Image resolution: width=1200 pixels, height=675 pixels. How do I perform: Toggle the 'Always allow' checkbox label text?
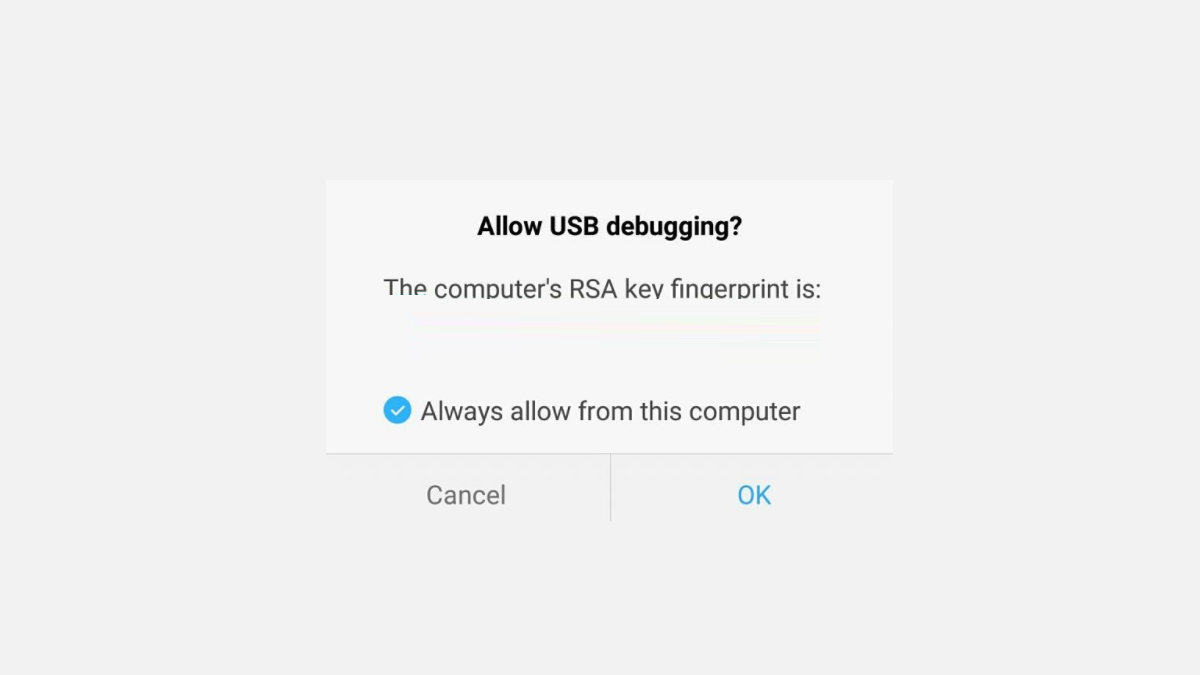610,411
